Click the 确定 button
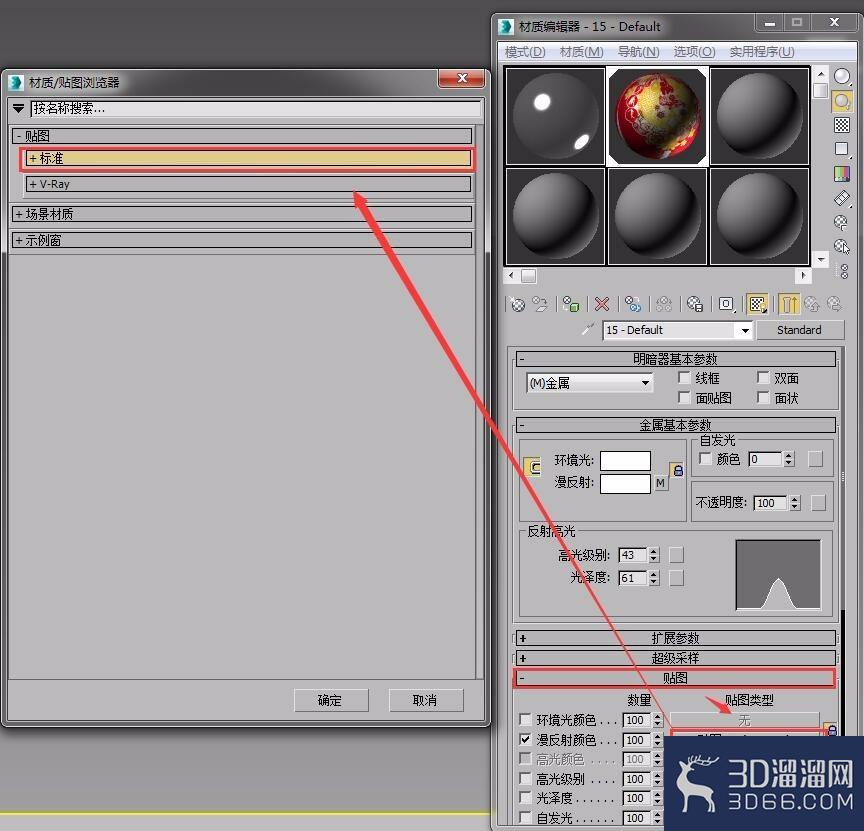The width and height of the screenshot is (864, 831). [331, 700]
